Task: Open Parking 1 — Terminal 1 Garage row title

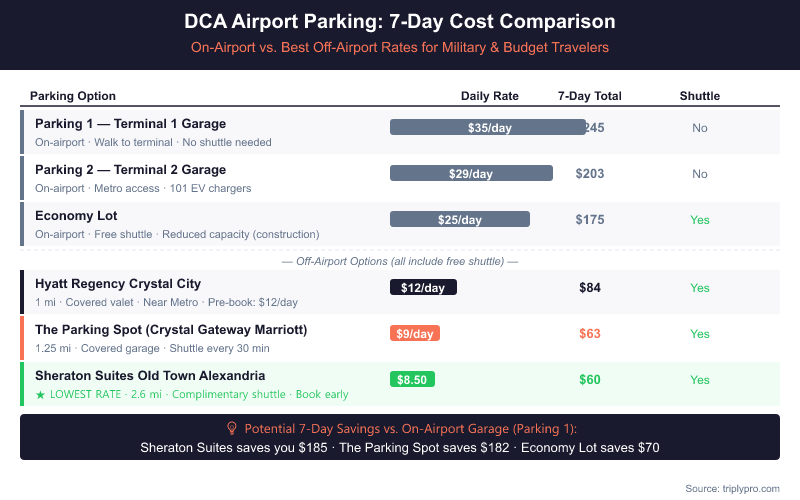Action: 130,124
